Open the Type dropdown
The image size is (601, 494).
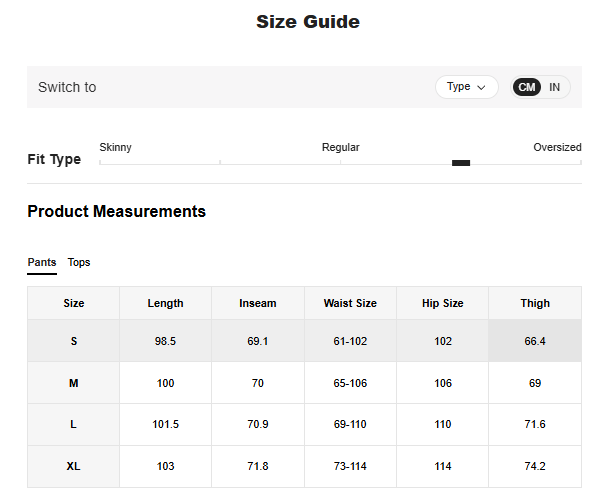click(466, 87)
